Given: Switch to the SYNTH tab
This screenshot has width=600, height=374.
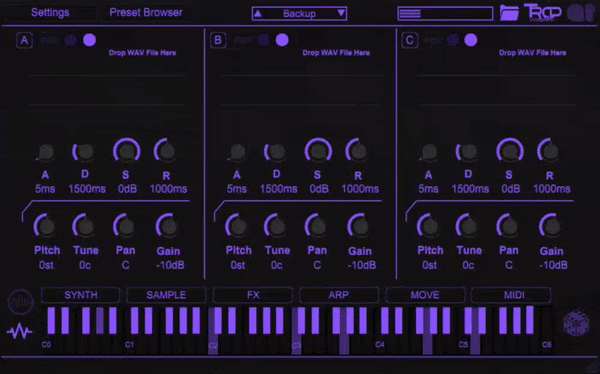Looking at the screenshot, I should point(81,295).
